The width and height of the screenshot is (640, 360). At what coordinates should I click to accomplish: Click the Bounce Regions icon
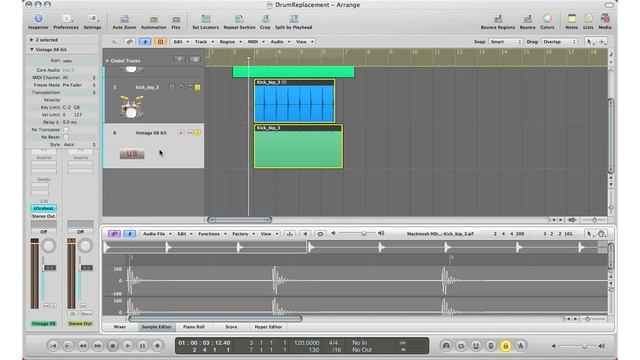tap(498, 19)
